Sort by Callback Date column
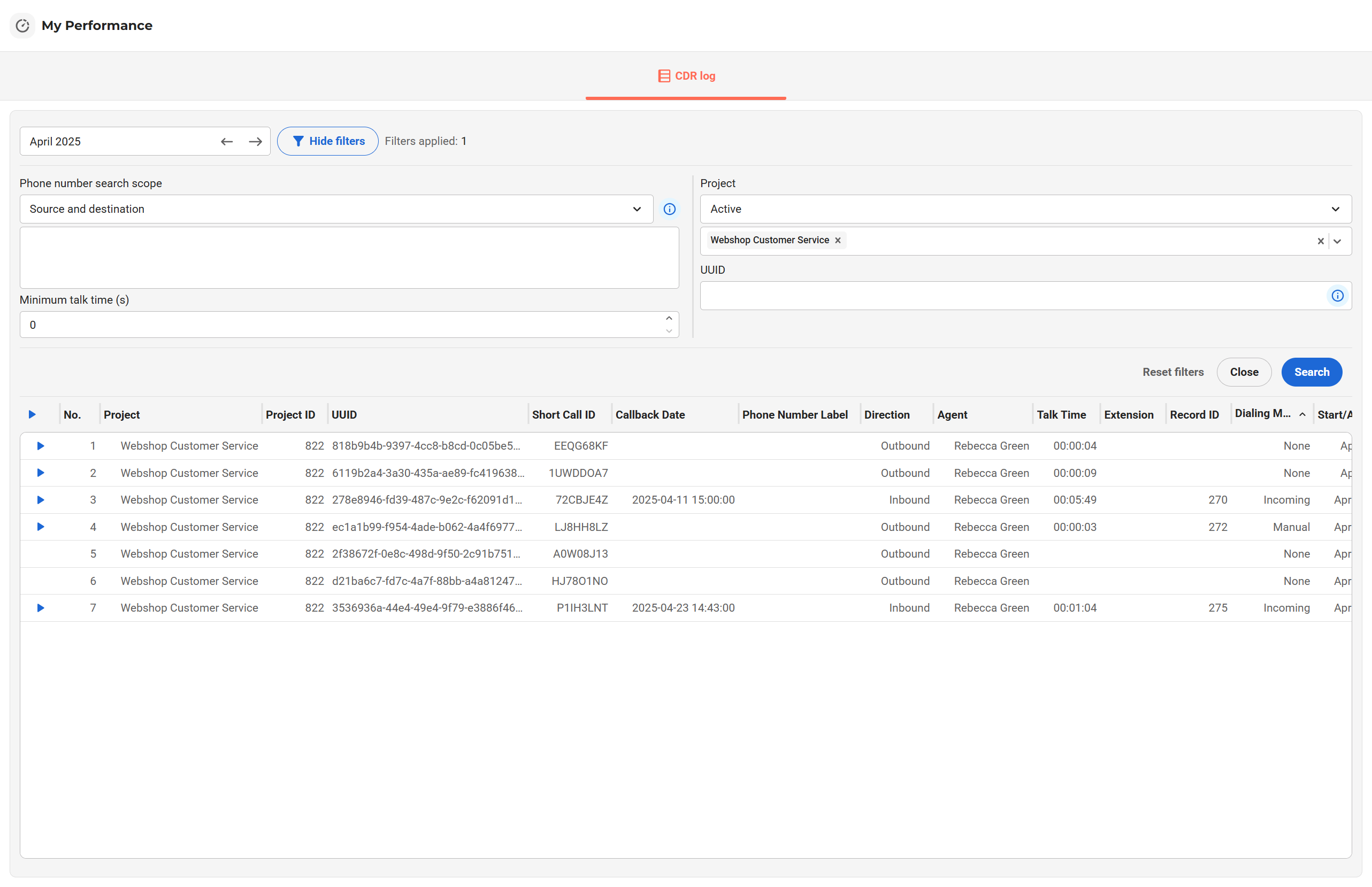 coord(650,415)
